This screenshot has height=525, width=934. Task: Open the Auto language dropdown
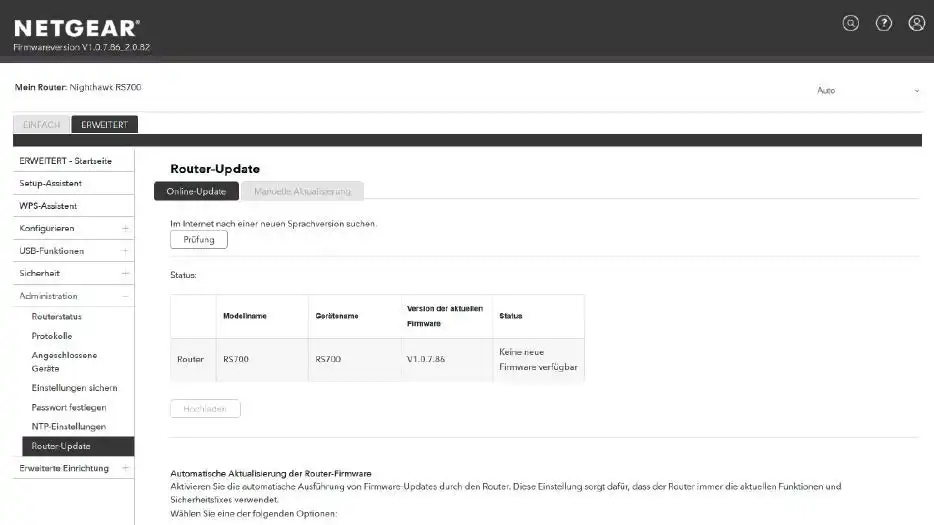point(866,91)
